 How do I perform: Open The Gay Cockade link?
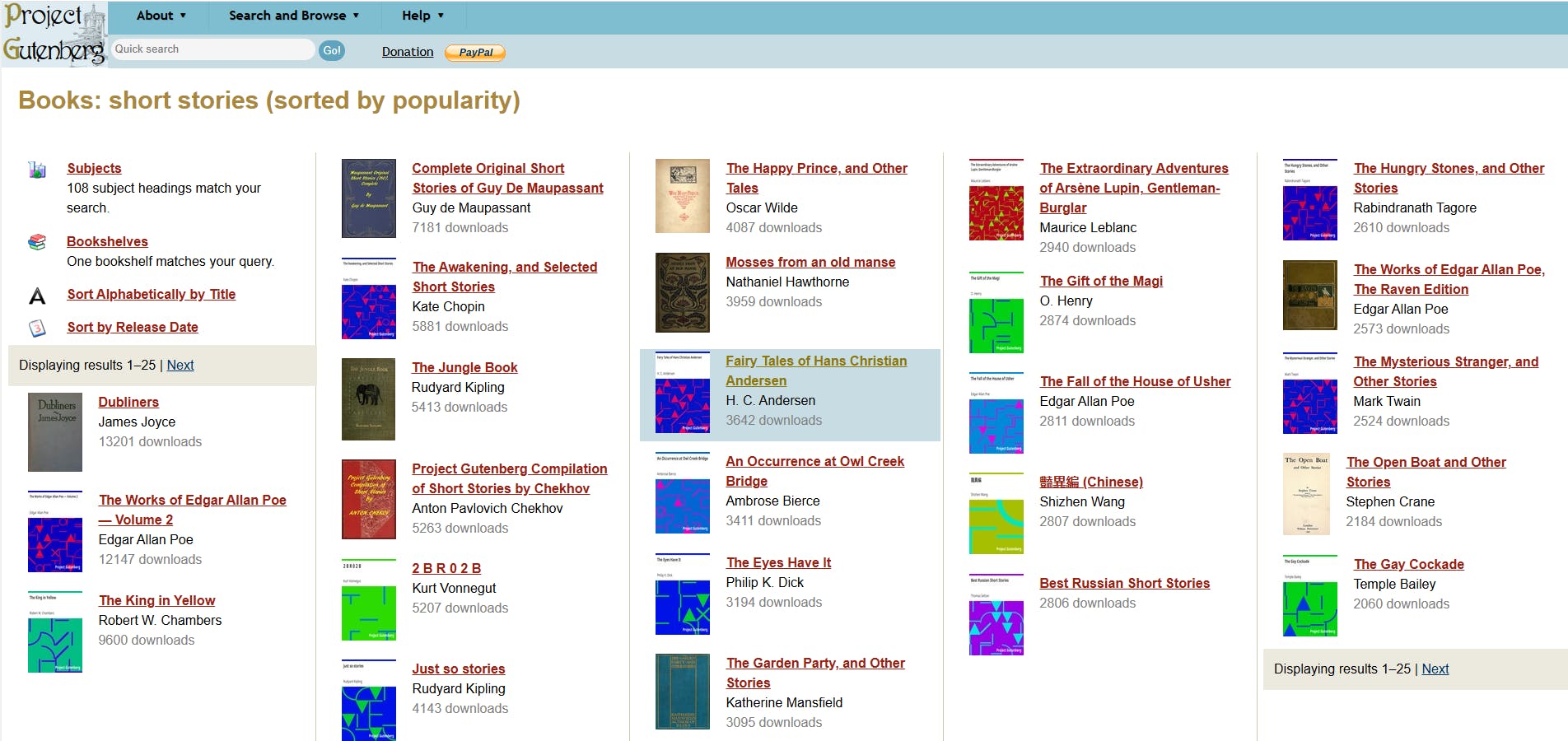point(1409,564)
